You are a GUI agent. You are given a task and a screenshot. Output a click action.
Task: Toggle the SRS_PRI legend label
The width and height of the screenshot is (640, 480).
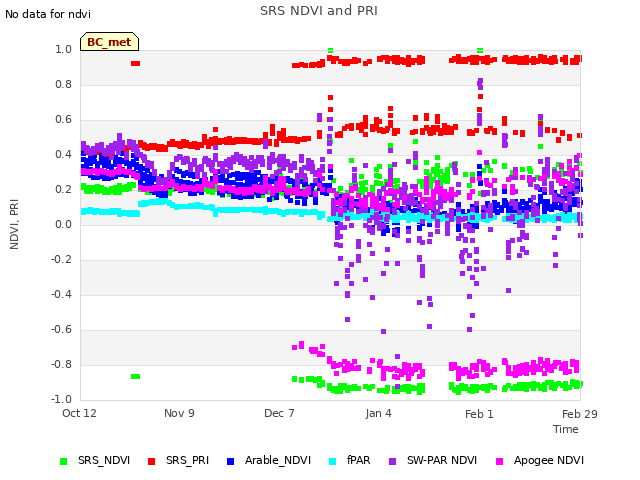187,460
